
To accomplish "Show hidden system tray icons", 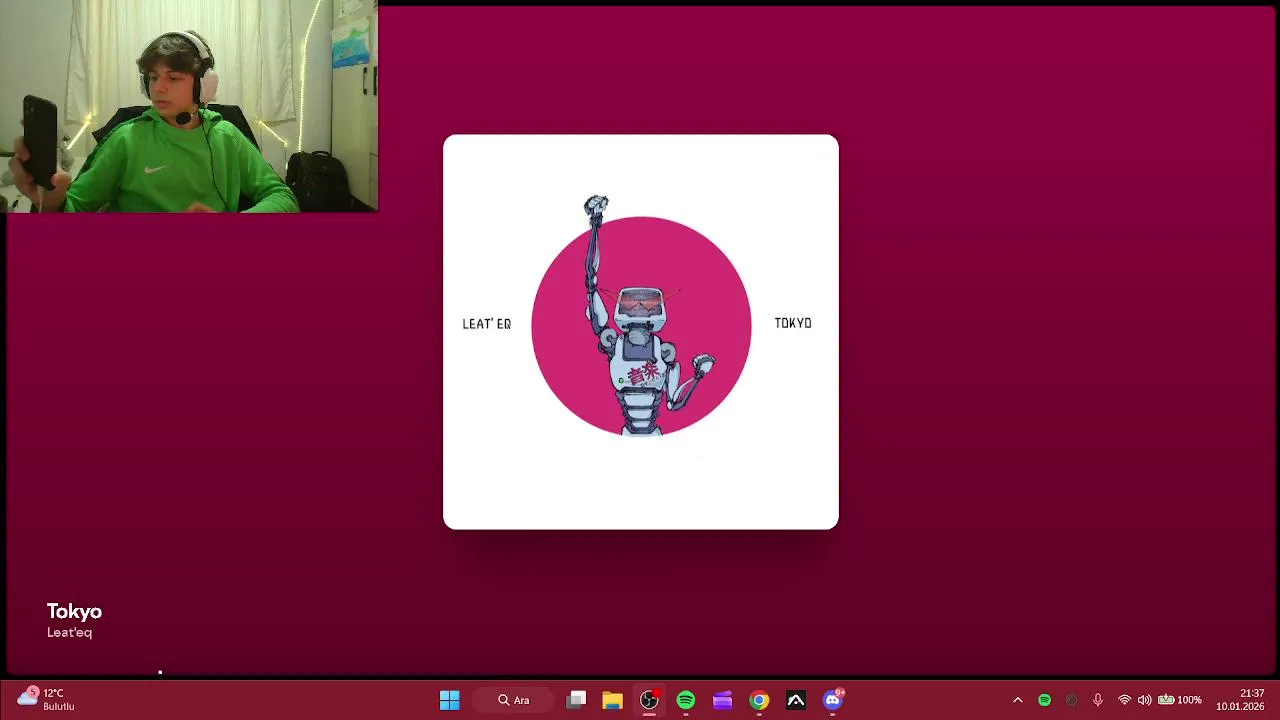I will pos(1018,700).
